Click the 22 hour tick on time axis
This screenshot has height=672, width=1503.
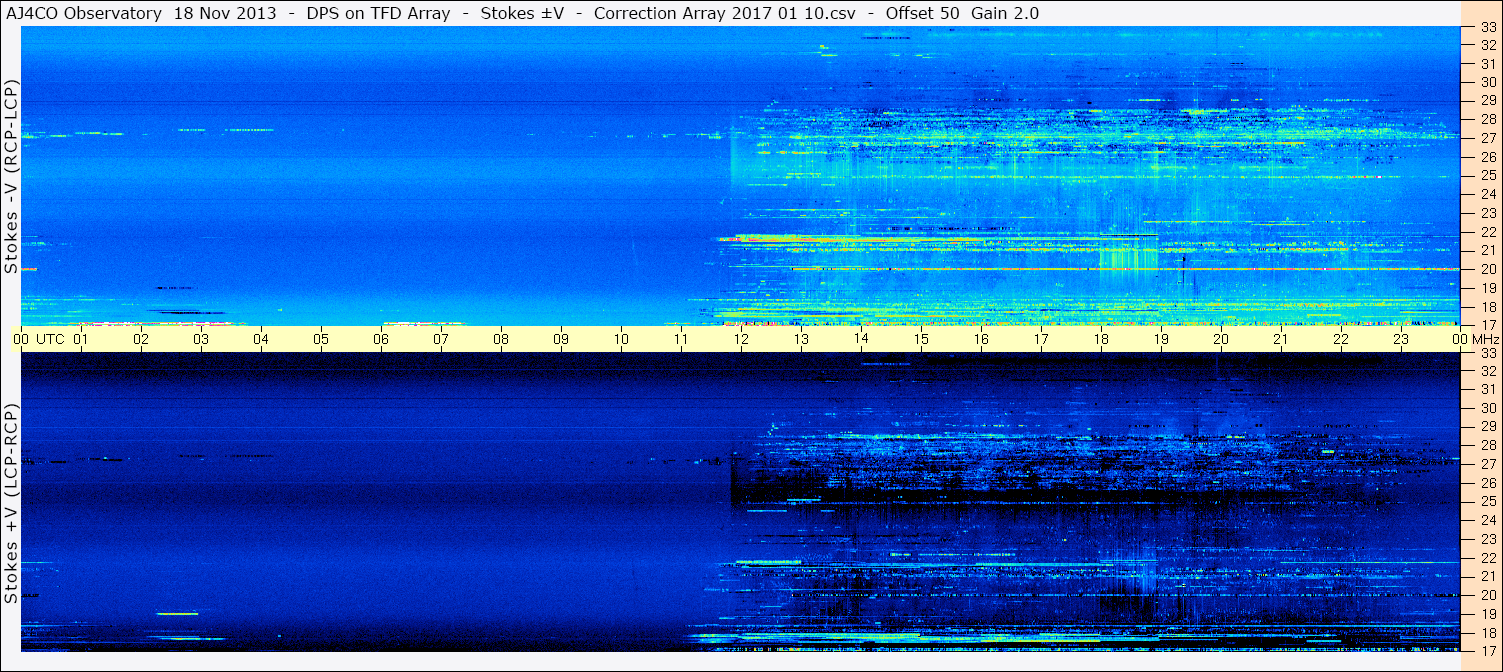1341,339
